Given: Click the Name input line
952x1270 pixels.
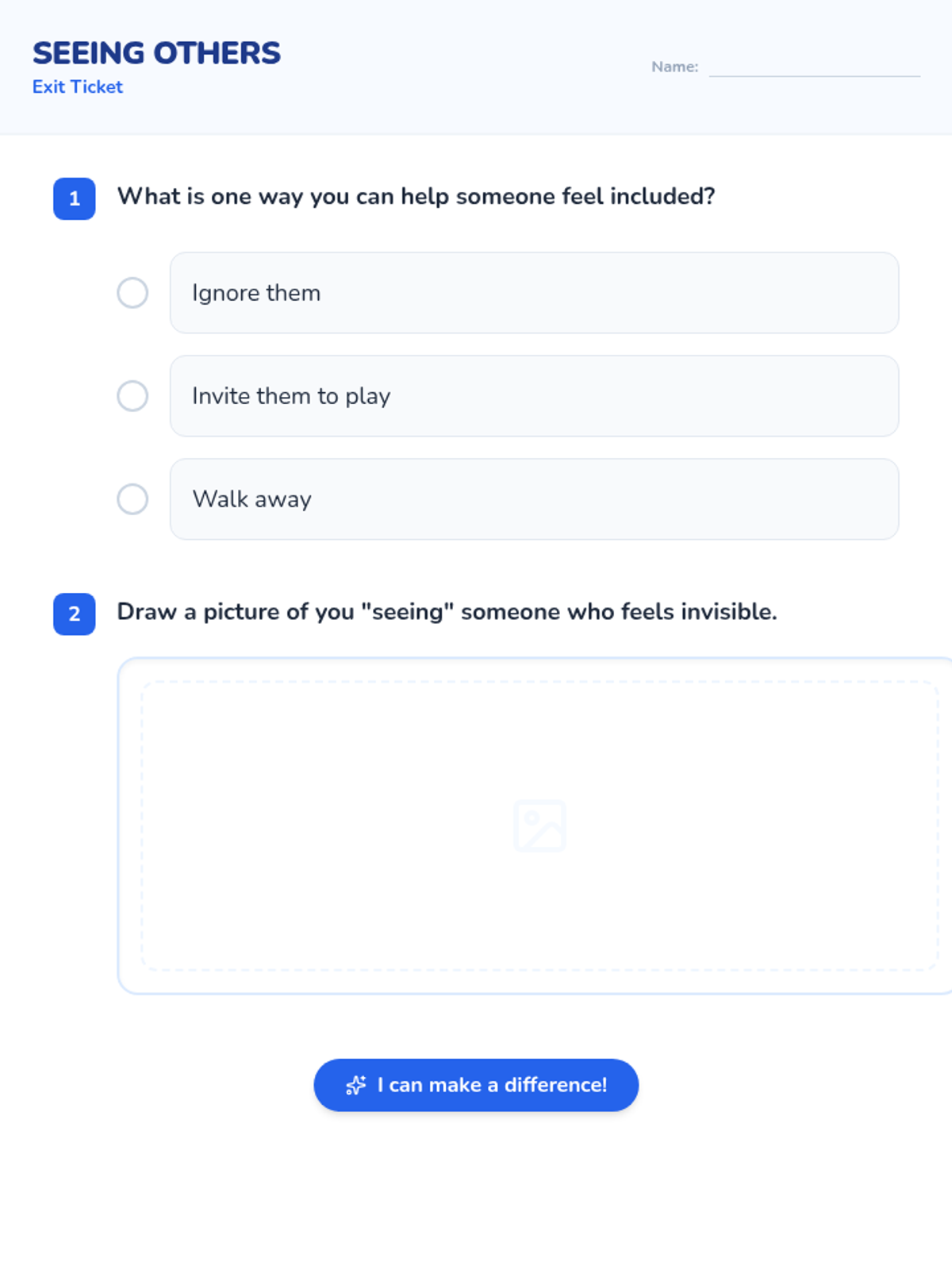Looking at the screenshot, I should [x=814, y=68].
